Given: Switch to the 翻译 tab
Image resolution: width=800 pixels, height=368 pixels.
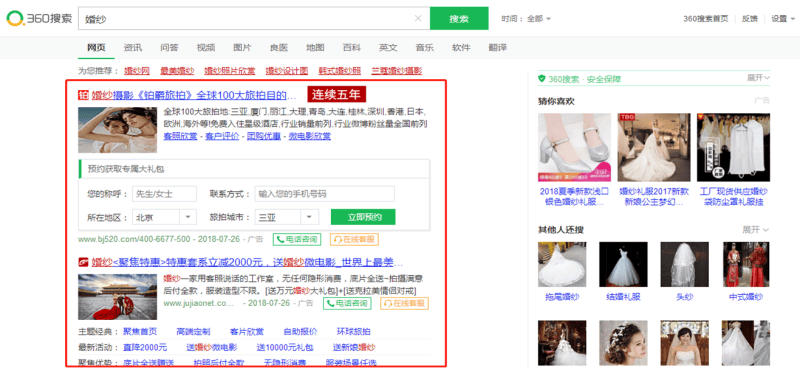Looking at the screenshot, I should [497, 47].
